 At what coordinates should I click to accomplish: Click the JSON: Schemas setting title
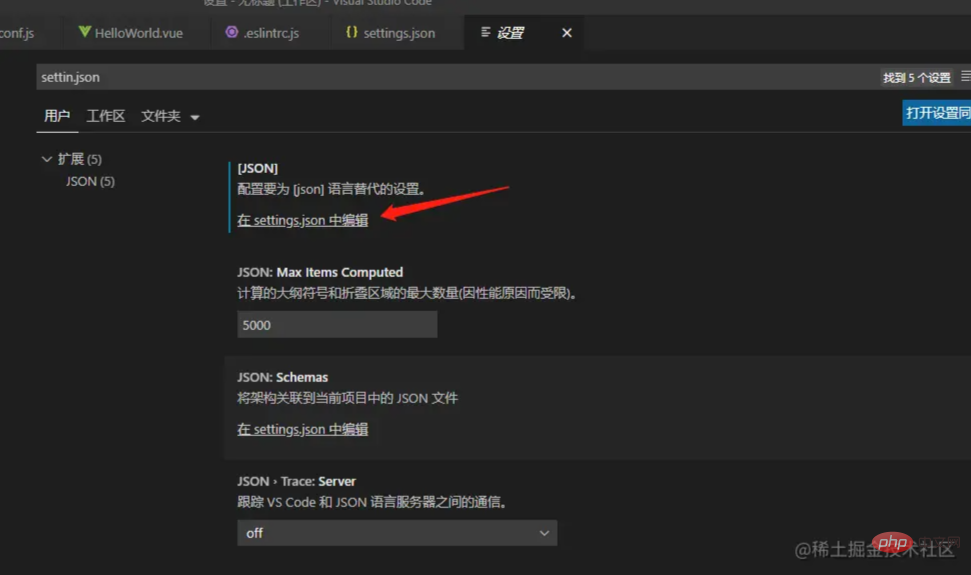point(282,377)
